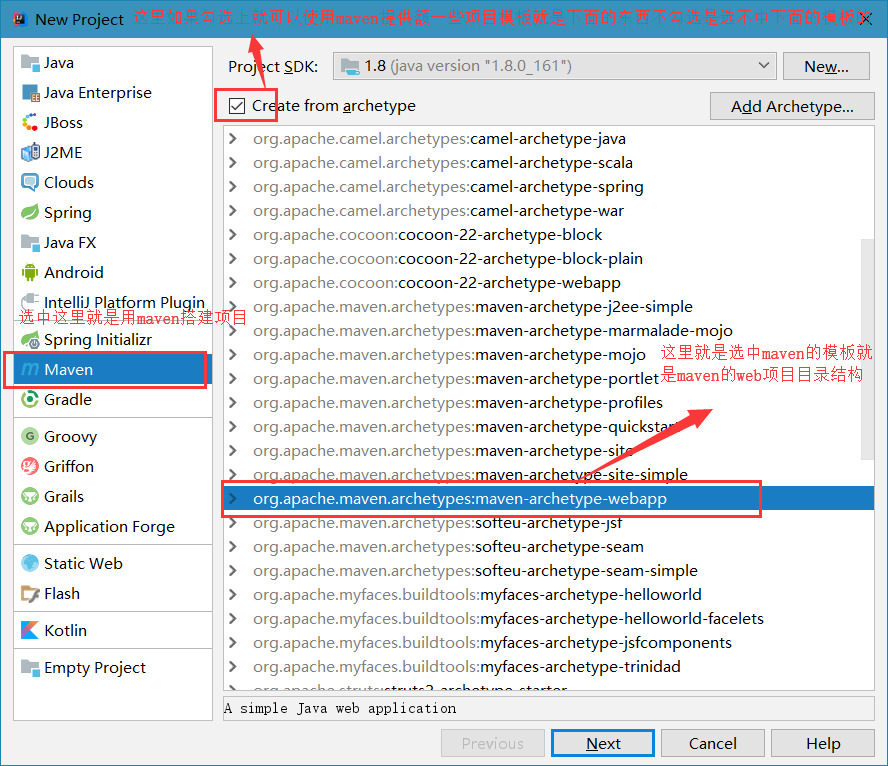Click 'A simple Java web application' description
This screenshot has width=888, height=766.
point(340,708)
